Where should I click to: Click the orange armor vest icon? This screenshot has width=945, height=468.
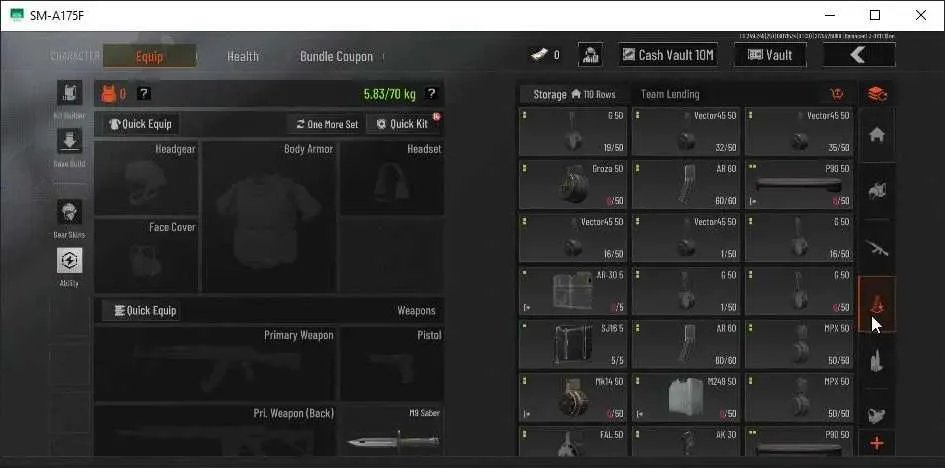coord(108,93)
